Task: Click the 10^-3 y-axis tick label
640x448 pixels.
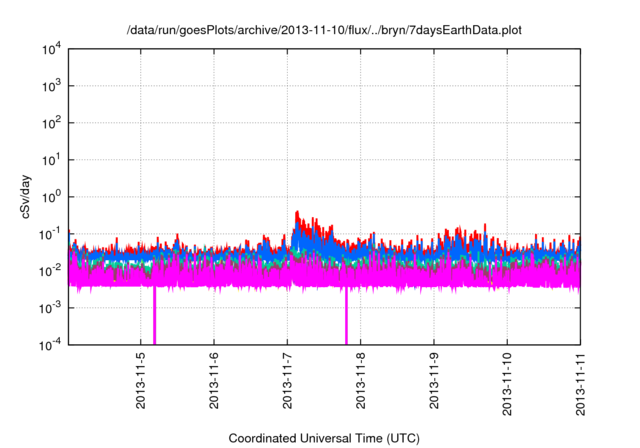Action: coord(51,308)
